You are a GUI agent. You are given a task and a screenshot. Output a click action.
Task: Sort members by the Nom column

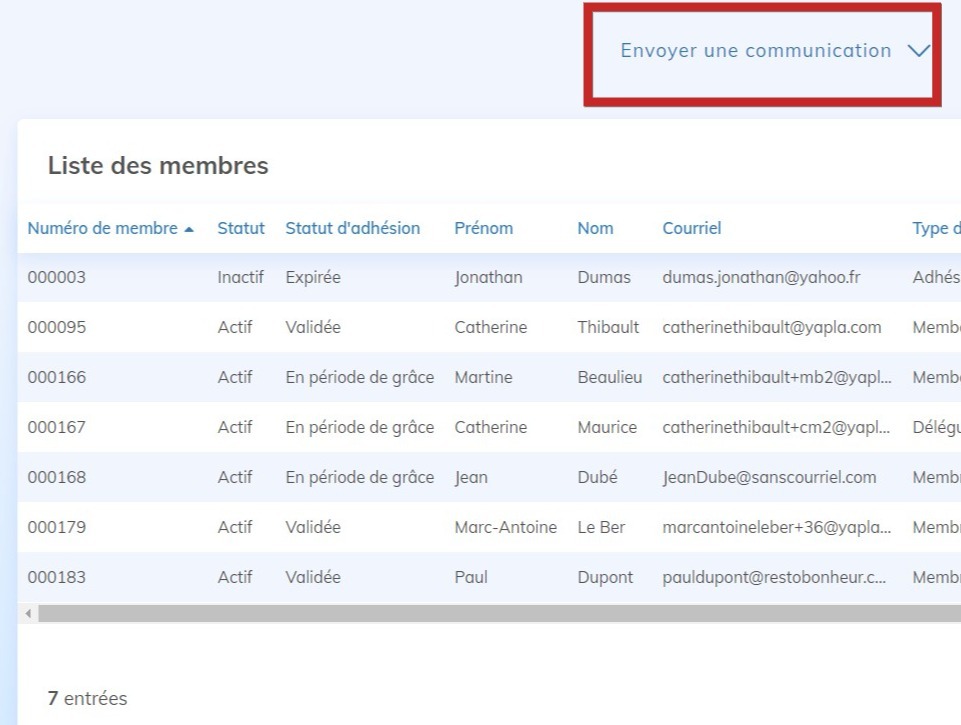(595, 228)
